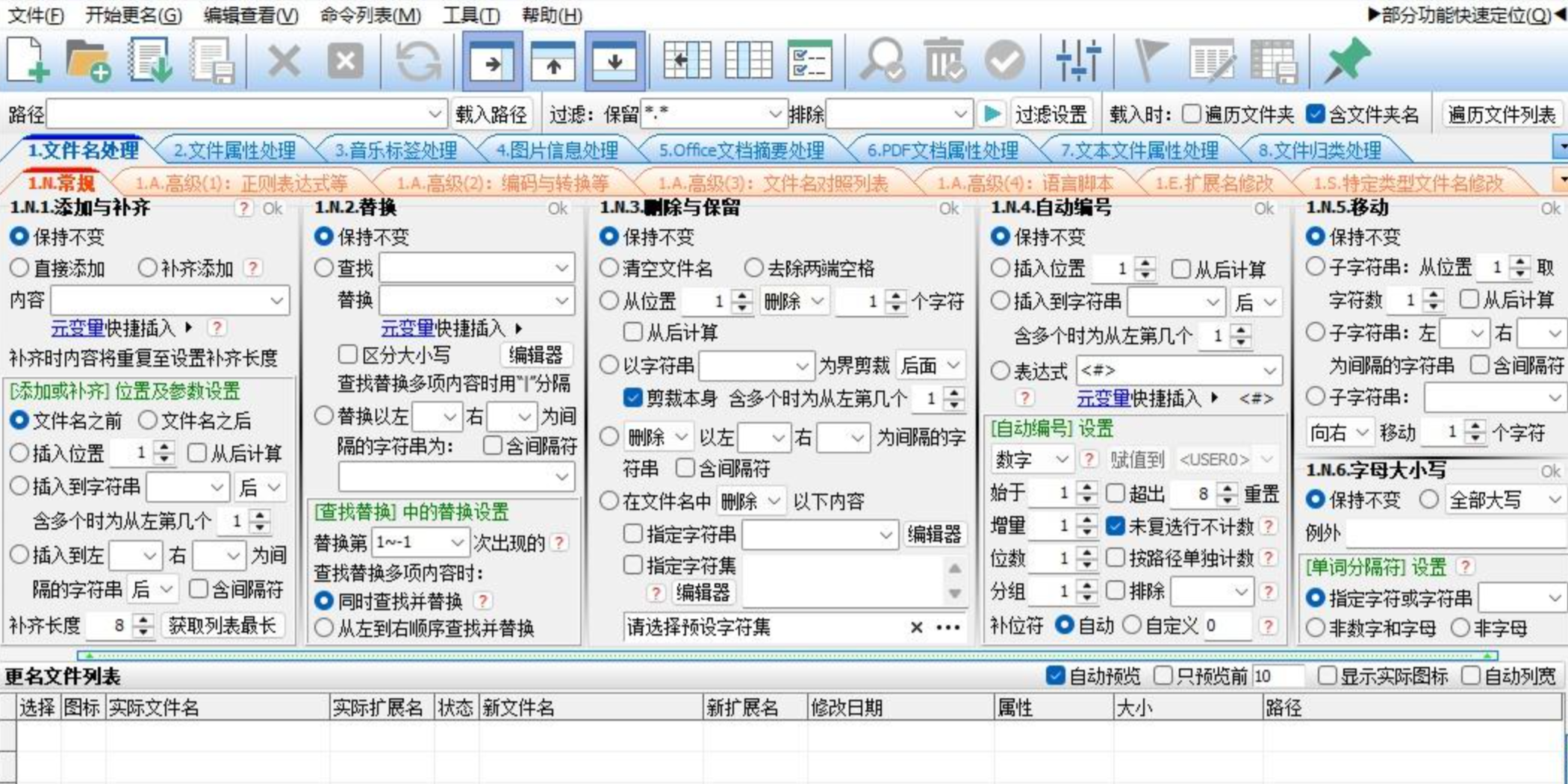The image size is (1568, 784).
Task: Click the 获取列表最长 button
Action: pos(222,626)
